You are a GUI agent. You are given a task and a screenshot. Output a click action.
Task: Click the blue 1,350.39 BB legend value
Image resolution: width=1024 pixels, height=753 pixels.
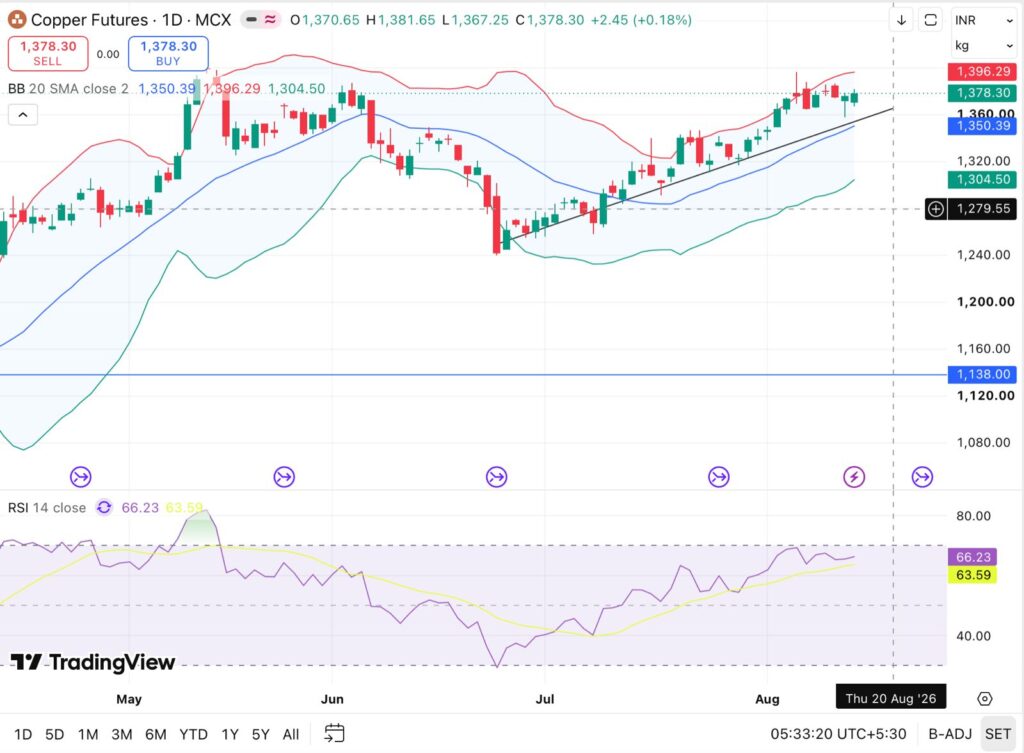167,89
